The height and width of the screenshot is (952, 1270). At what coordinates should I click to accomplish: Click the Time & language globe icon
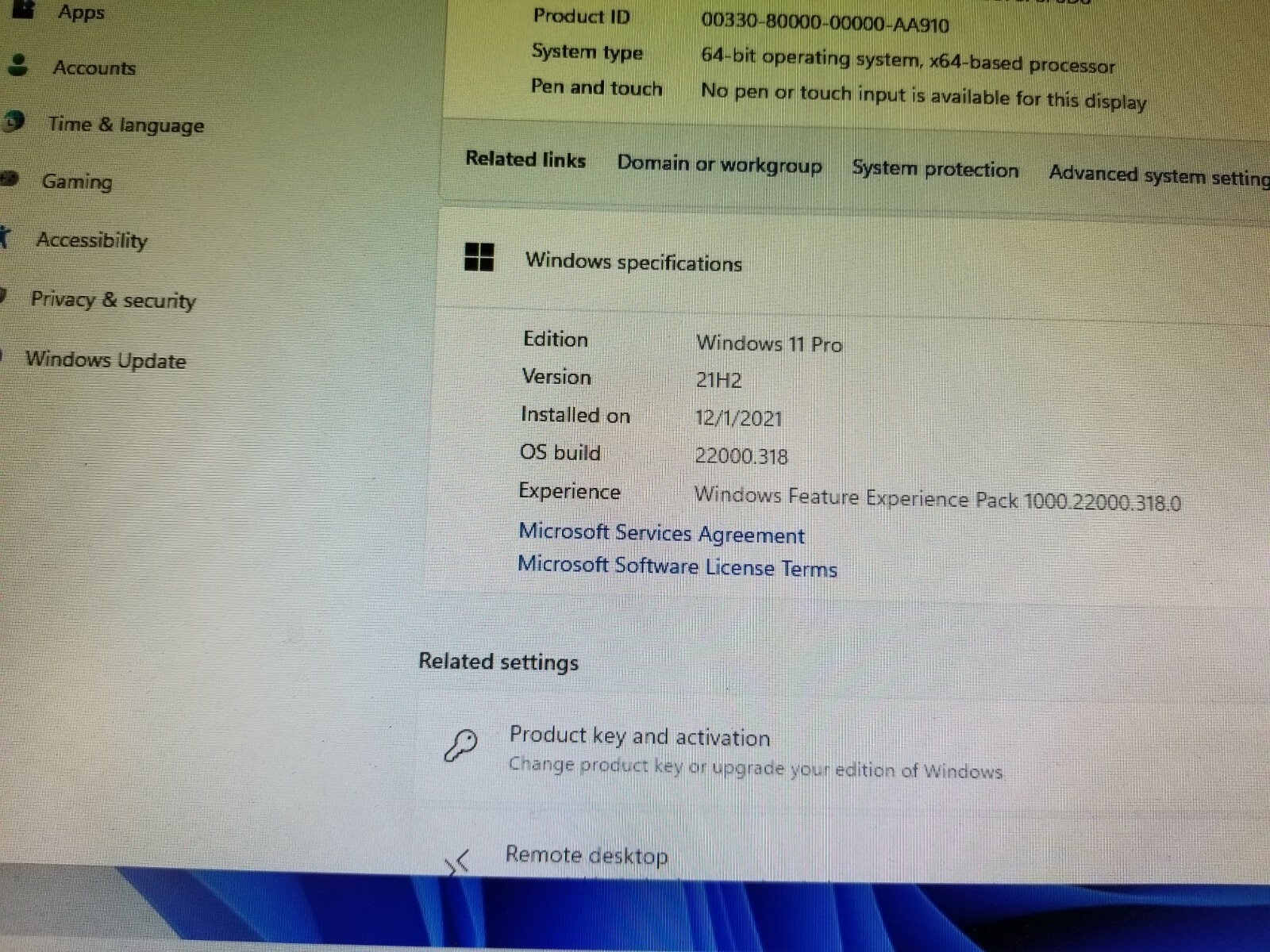[x=13, y=122]
